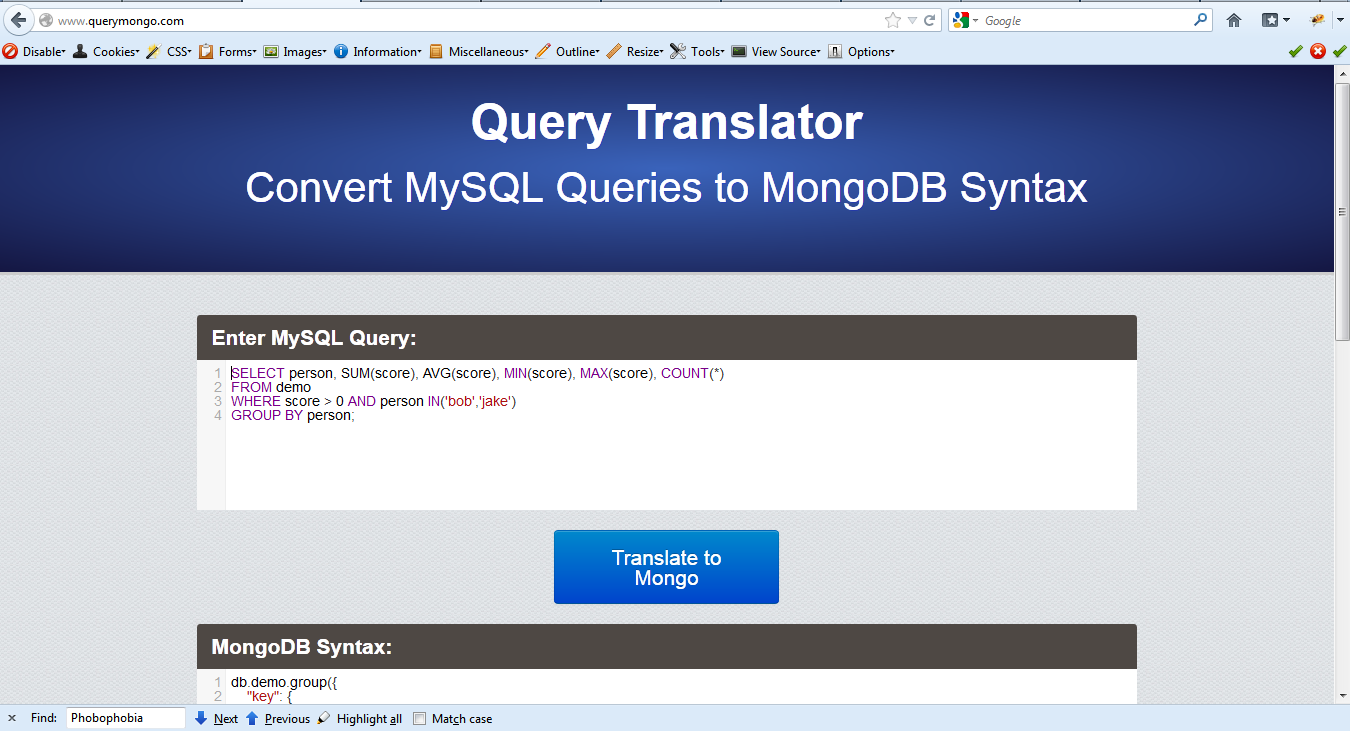Viewport: 1350px width, 731px height.
Task: Open the Outline developer menu
Action: click(568, 52)
